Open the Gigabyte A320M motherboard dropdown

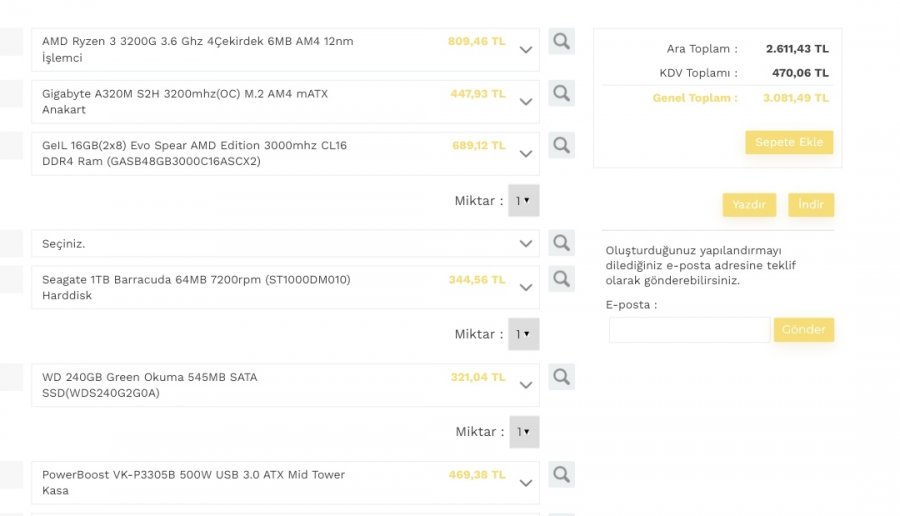click(x=526, y=102)
